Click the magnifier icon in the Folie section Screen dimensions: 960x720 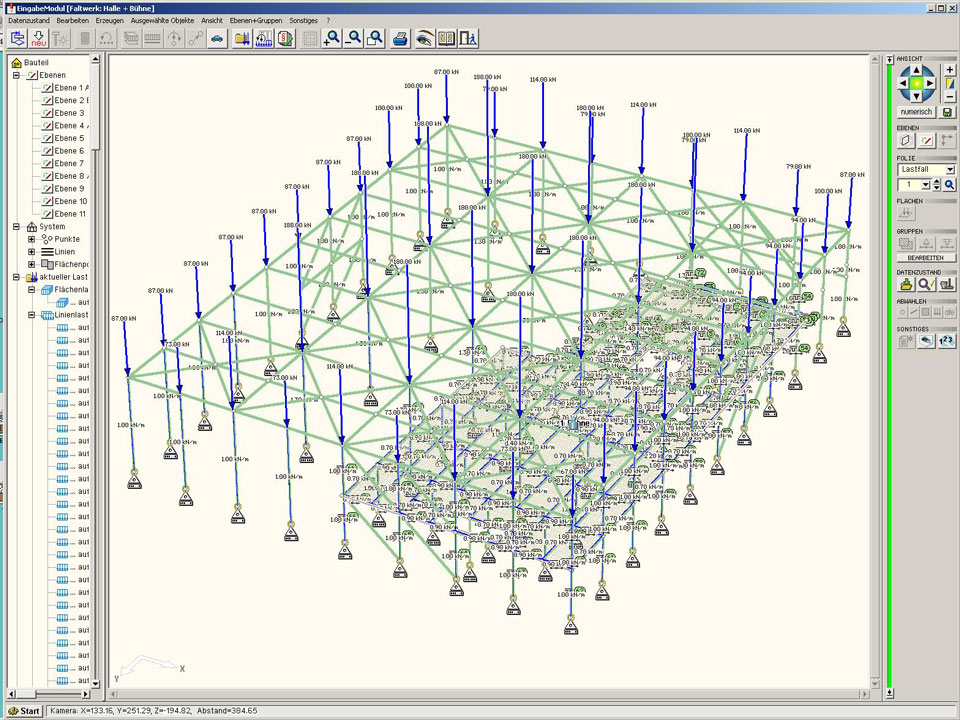point(948,185)
